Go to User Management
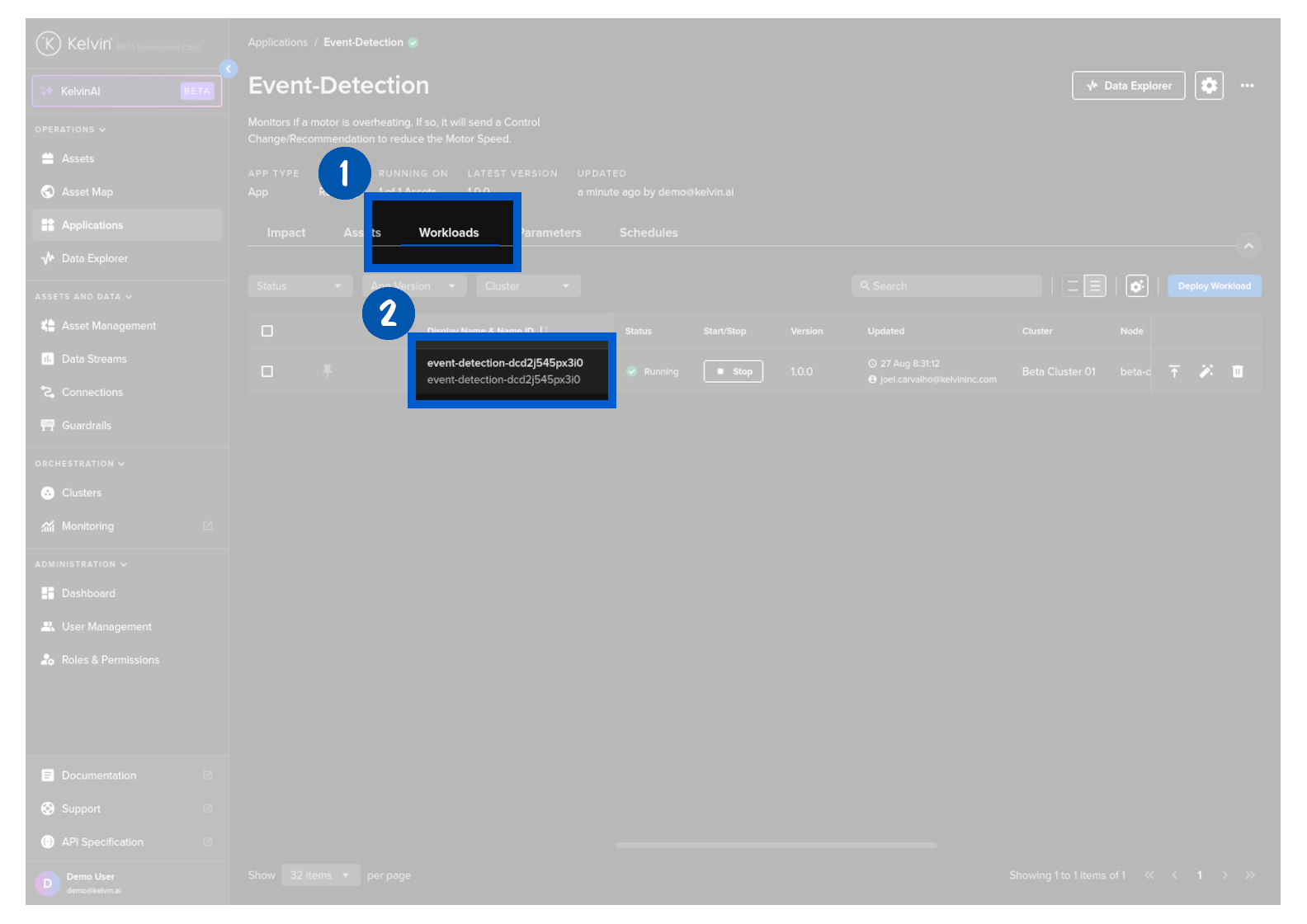1307x924 pixels. (127, 627)
